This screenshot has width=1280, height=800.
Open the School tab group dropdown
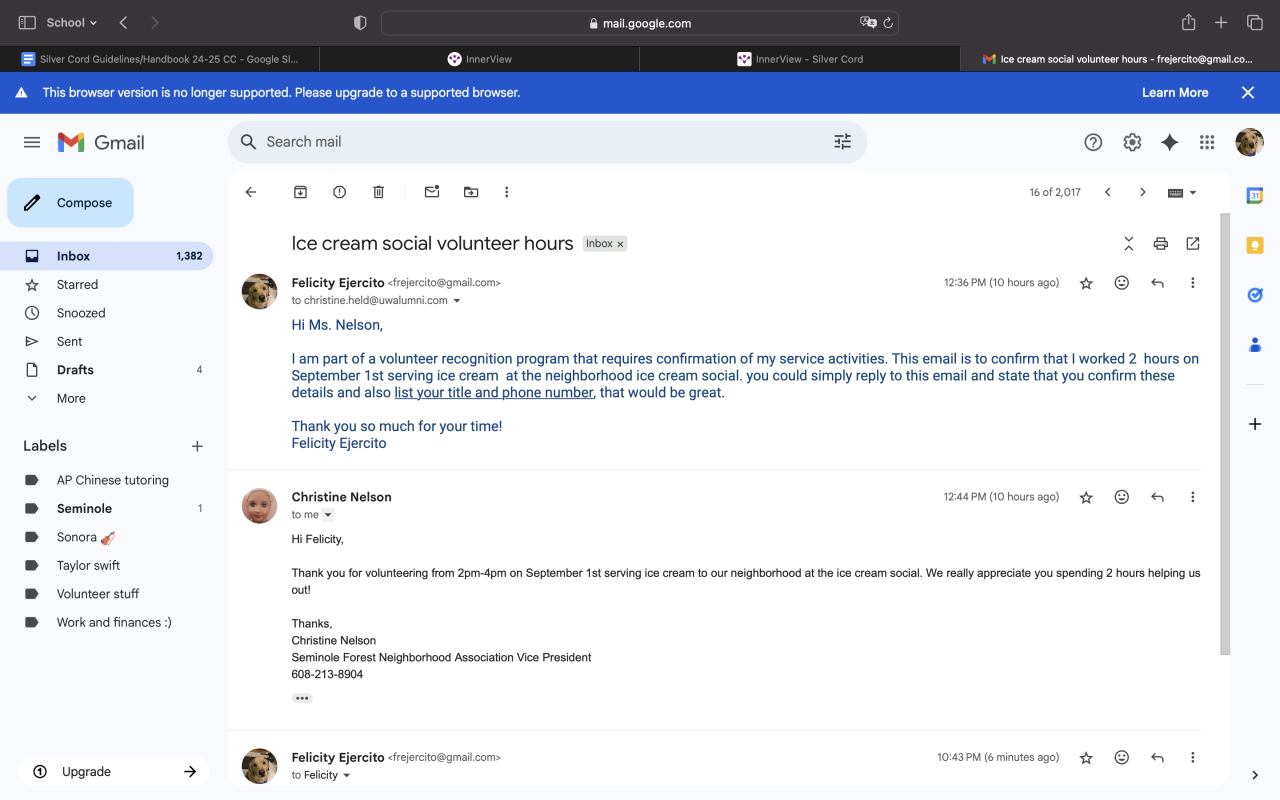72,22
